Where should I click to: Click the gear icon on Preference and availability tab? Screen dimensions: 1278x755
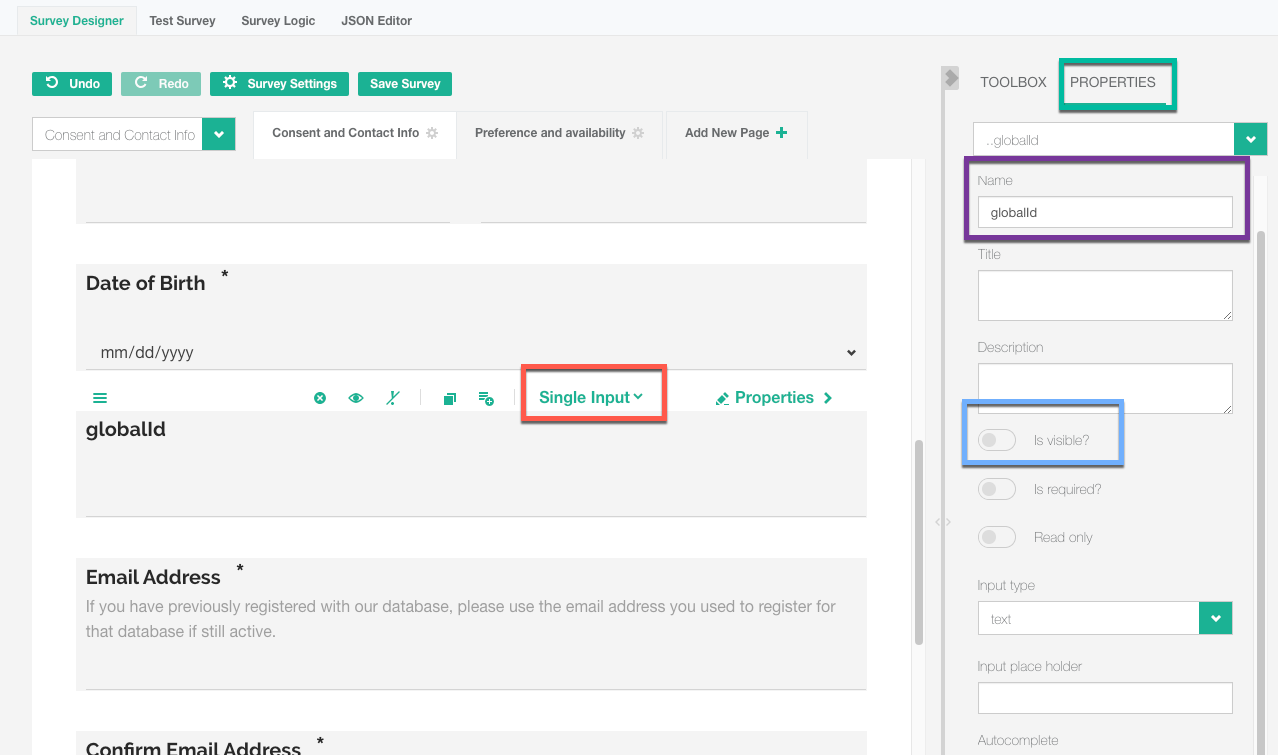(638, 133)
